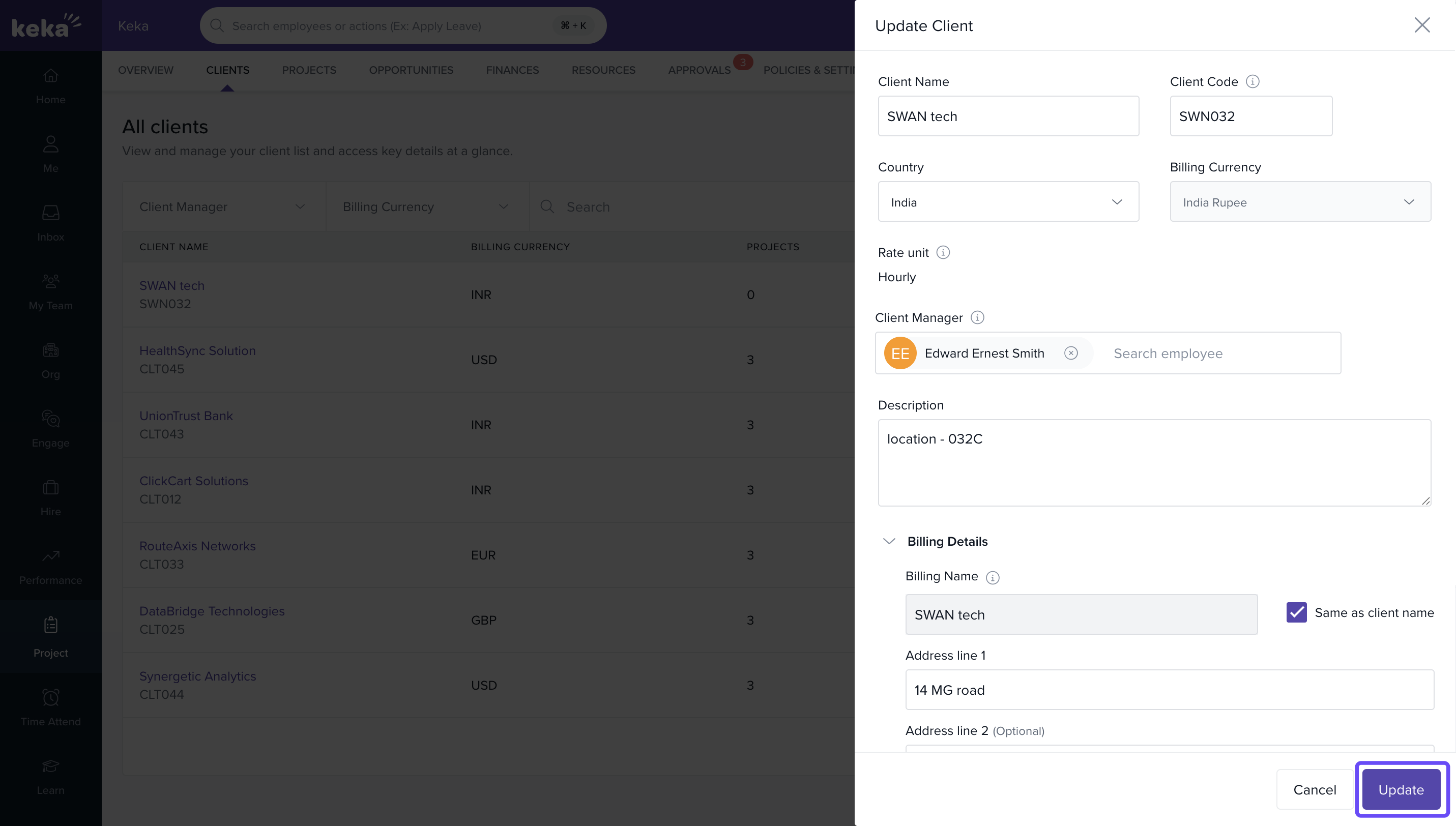Open the Billing Currency India Rupee dropdown
The image size is (1456, 826).
tap(1299, 202)
